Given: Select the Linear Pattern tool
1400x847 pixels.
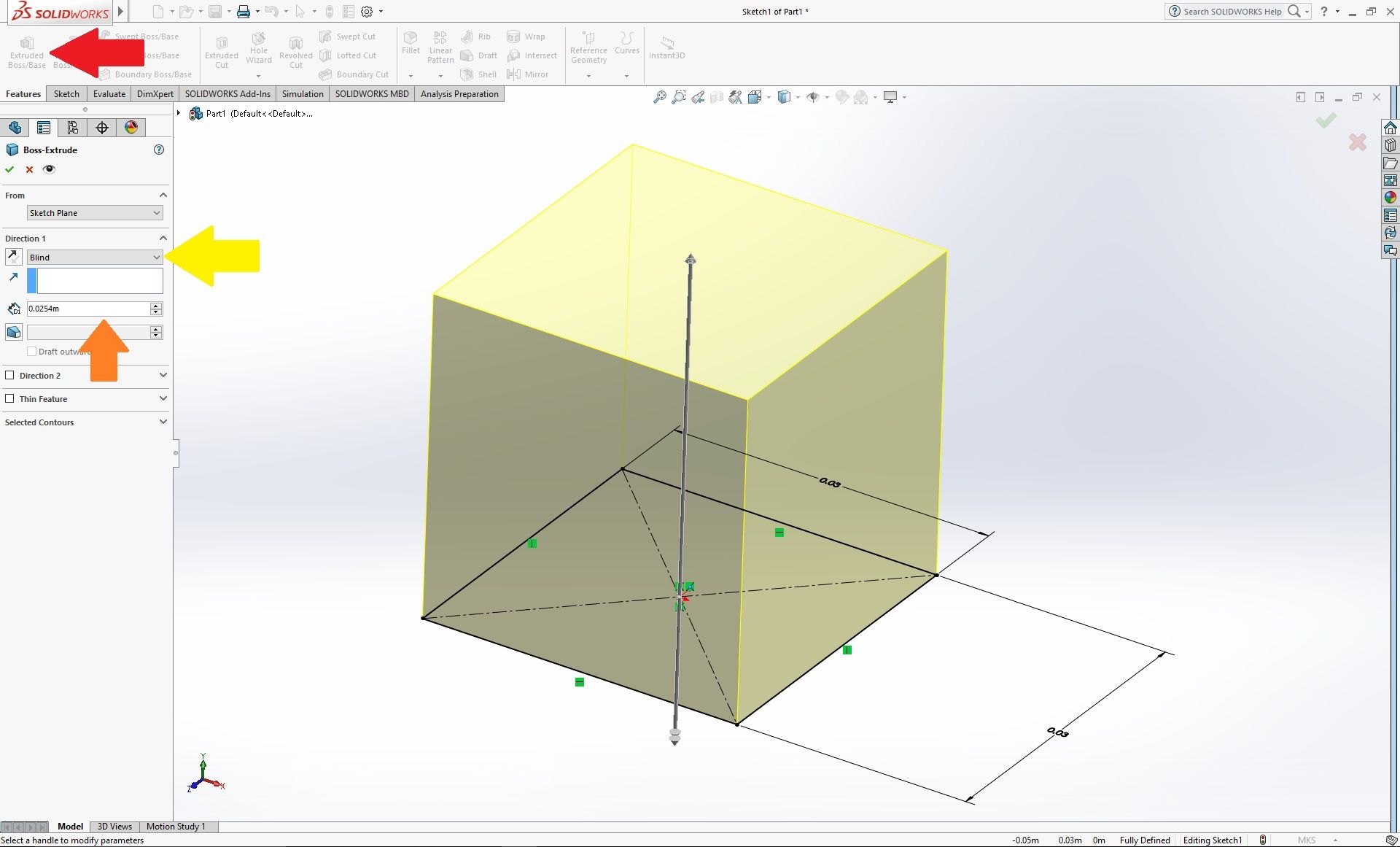Looking at the screenshot, I should [x=440, y=46].
